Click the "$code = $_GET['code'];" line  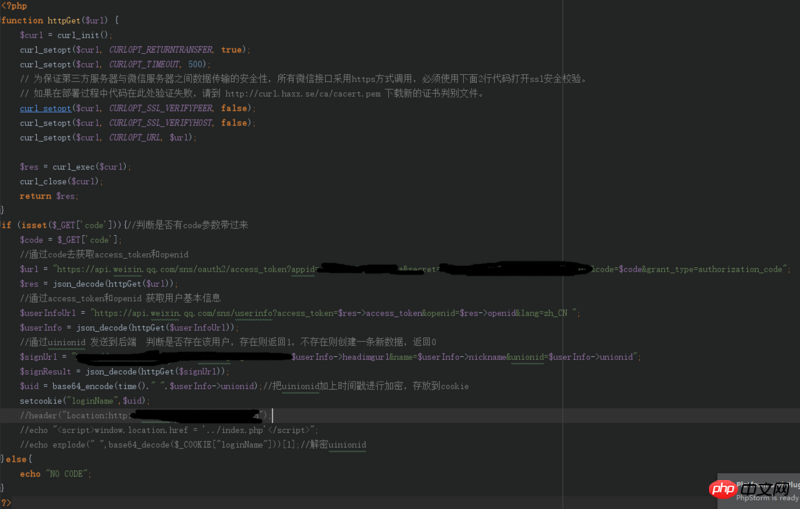[x=70, y=240]
